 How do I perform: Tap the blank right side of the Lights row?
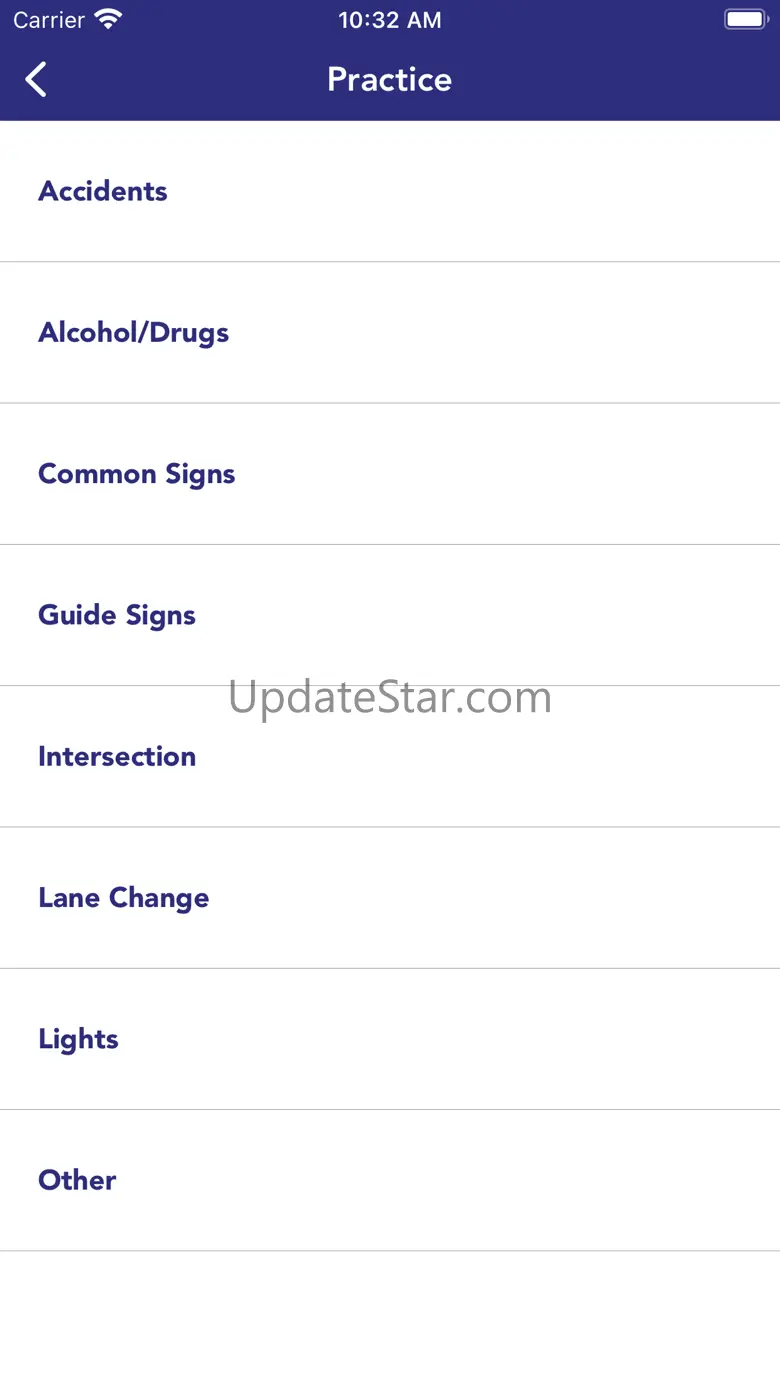[600, 1039]
